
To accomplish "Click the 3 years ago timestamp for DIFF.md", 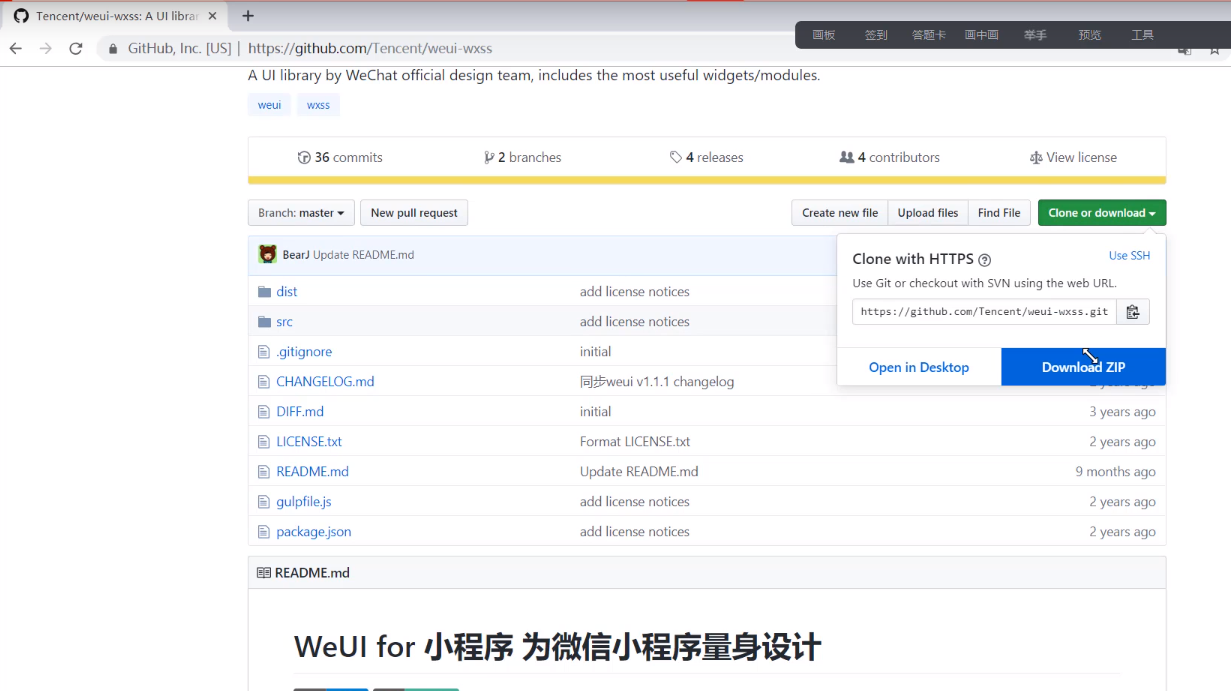I will (x=1122, y=411).
